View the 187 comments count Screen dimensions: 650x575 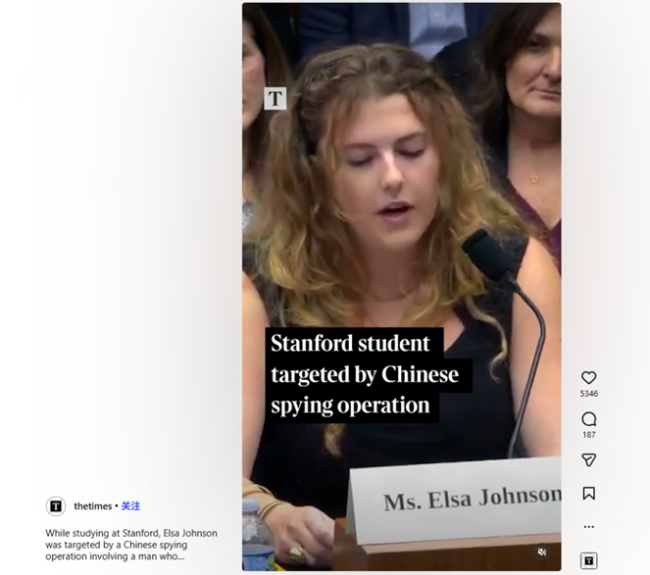589,435
